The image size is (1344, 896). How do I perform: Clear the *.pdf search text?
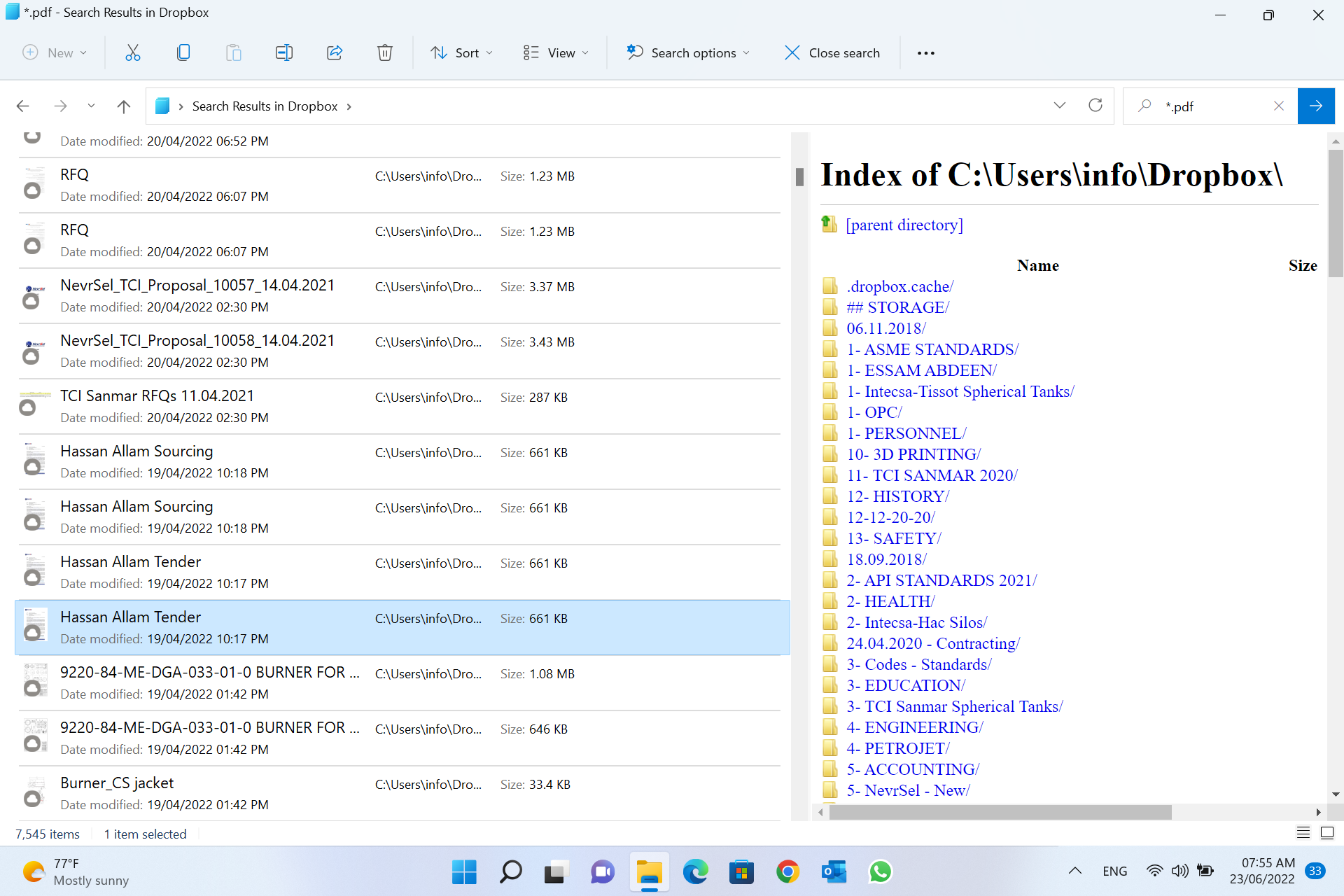[1279, 106]
